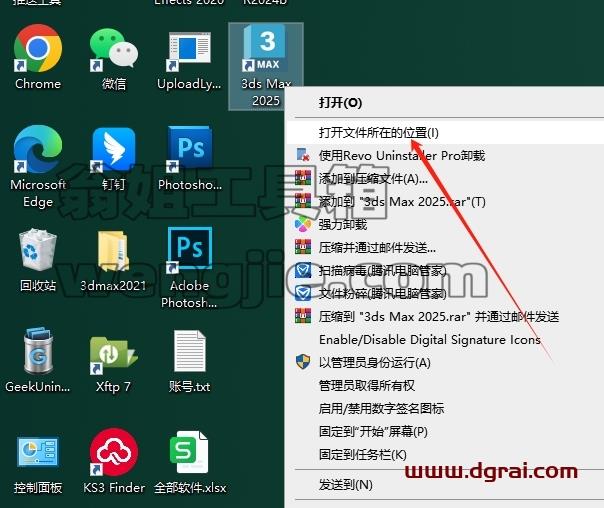604x508 pixels.
Task: Select the 全部软件.xlsx spreadsheet file
Action: (190, 462)
